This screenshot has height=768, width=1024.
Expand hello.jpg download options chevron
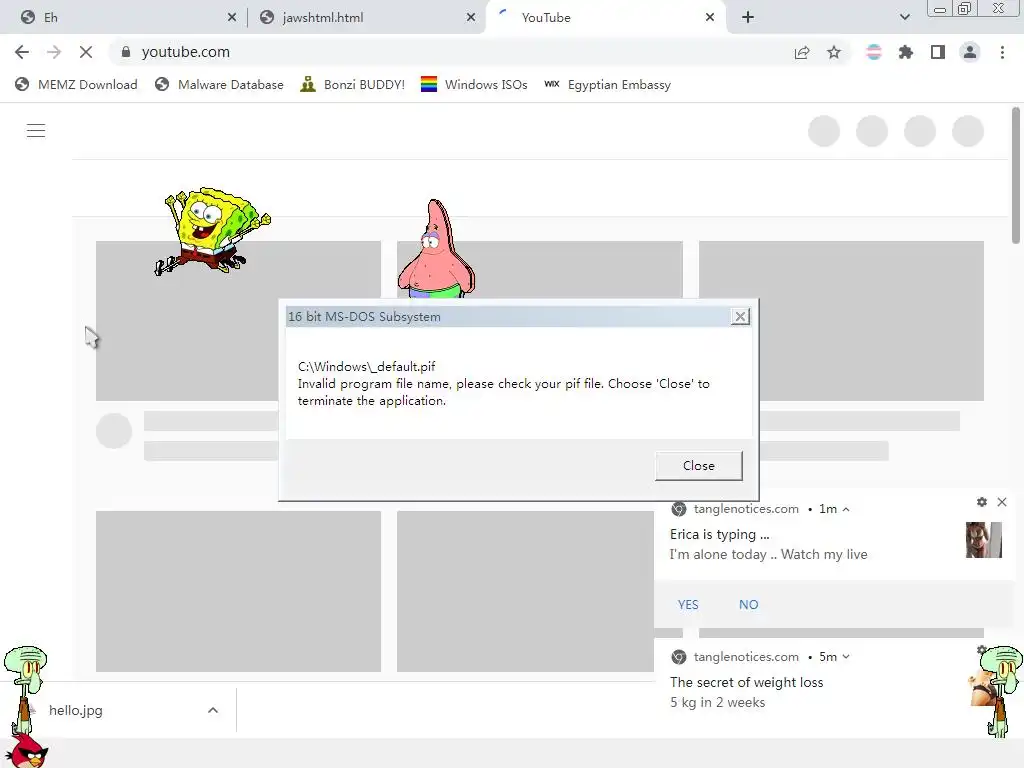coord(213,711)
